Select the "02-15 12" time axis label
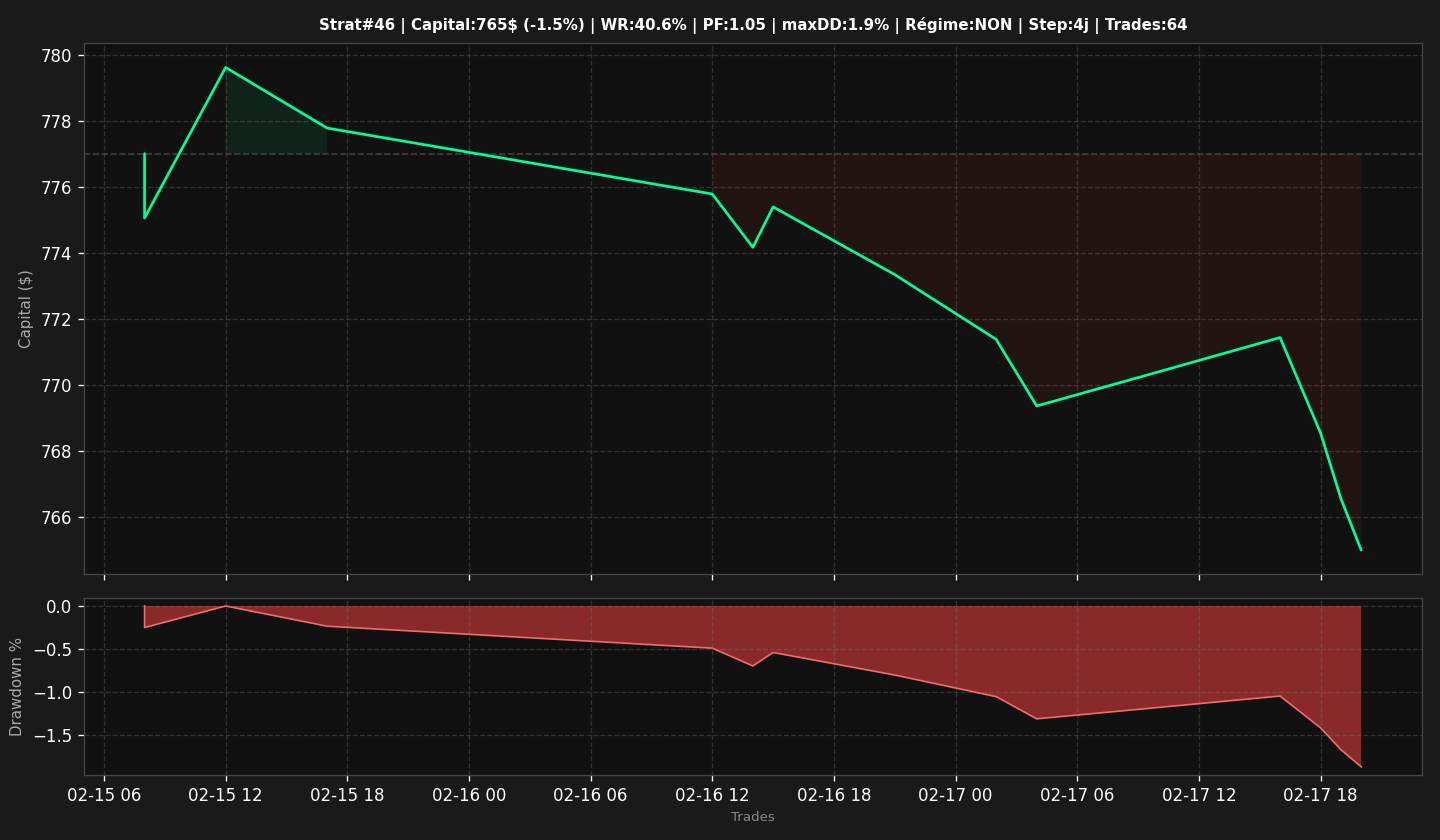 226,795
